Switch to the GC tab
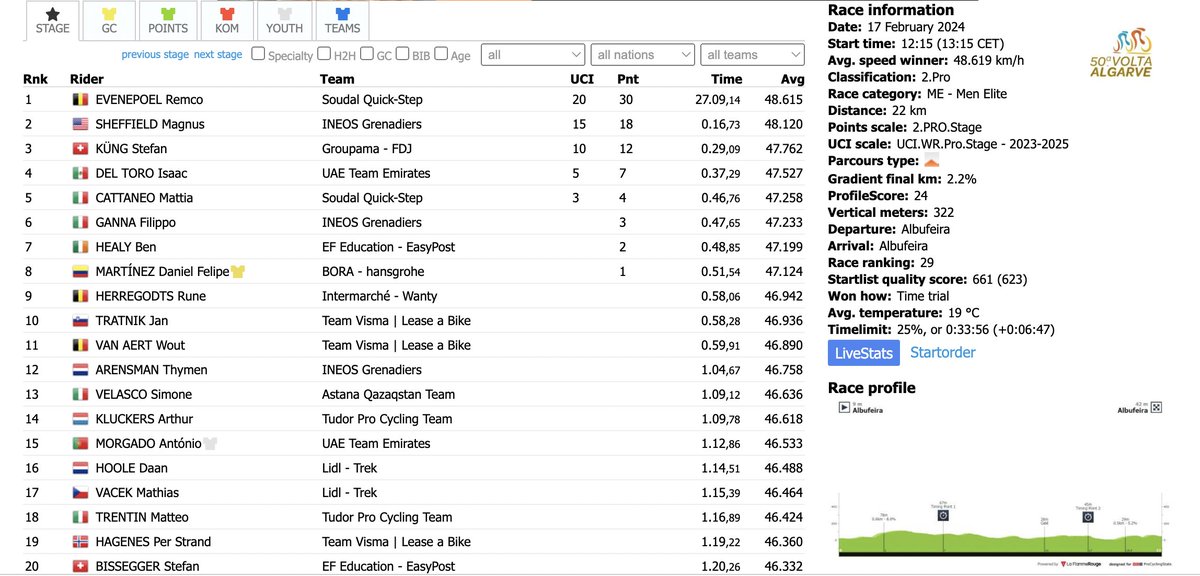The image size is (1200, 576). [109, 20]
